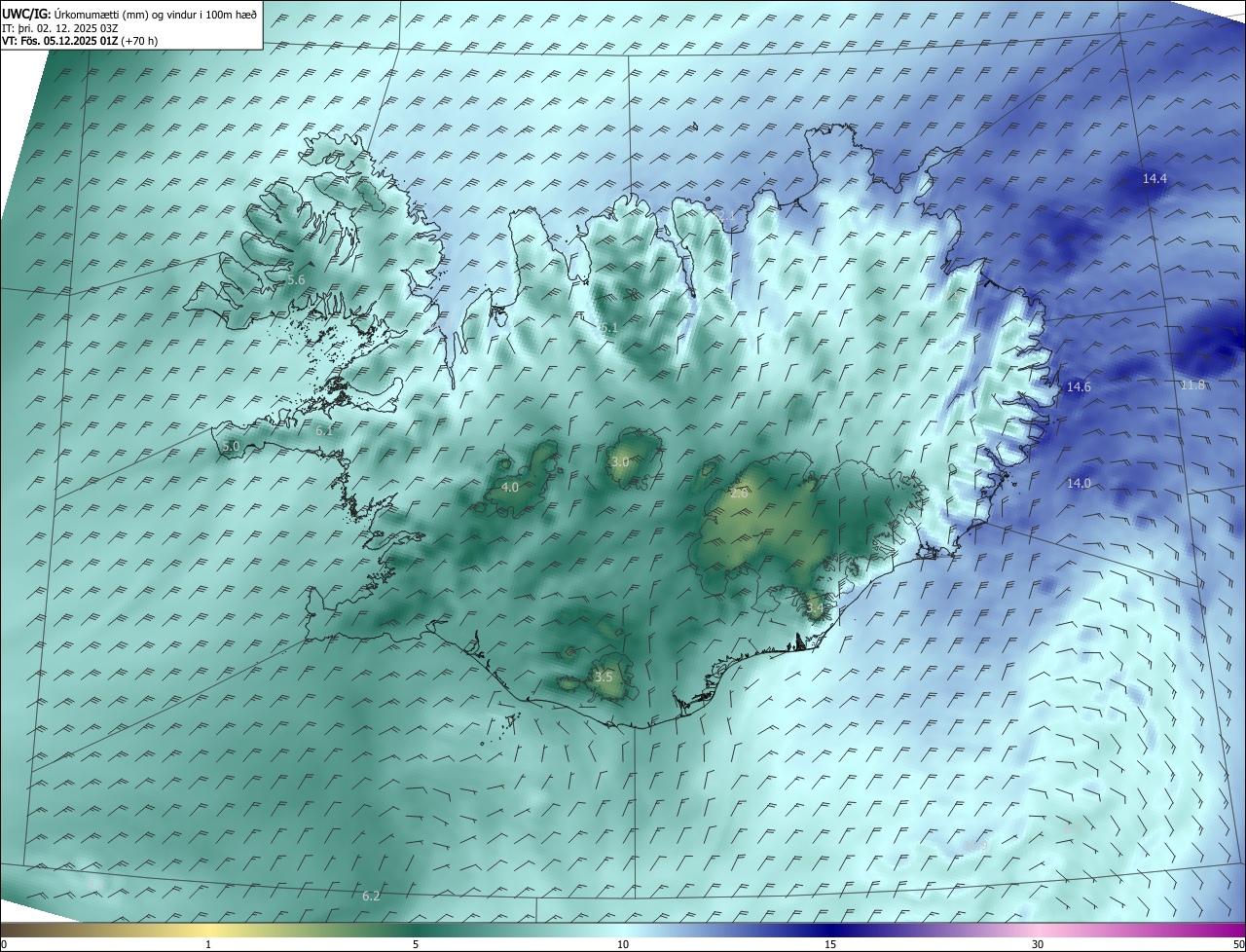Viewport: 1246px width, 952px height.
Task: Click the 4.0 value label on the glacier
Action: tap(510, 488)
